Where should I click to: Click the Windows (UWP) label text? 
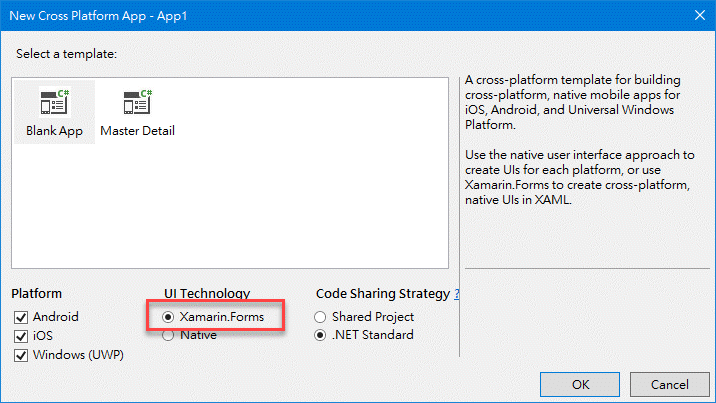(x=78, y=355)
